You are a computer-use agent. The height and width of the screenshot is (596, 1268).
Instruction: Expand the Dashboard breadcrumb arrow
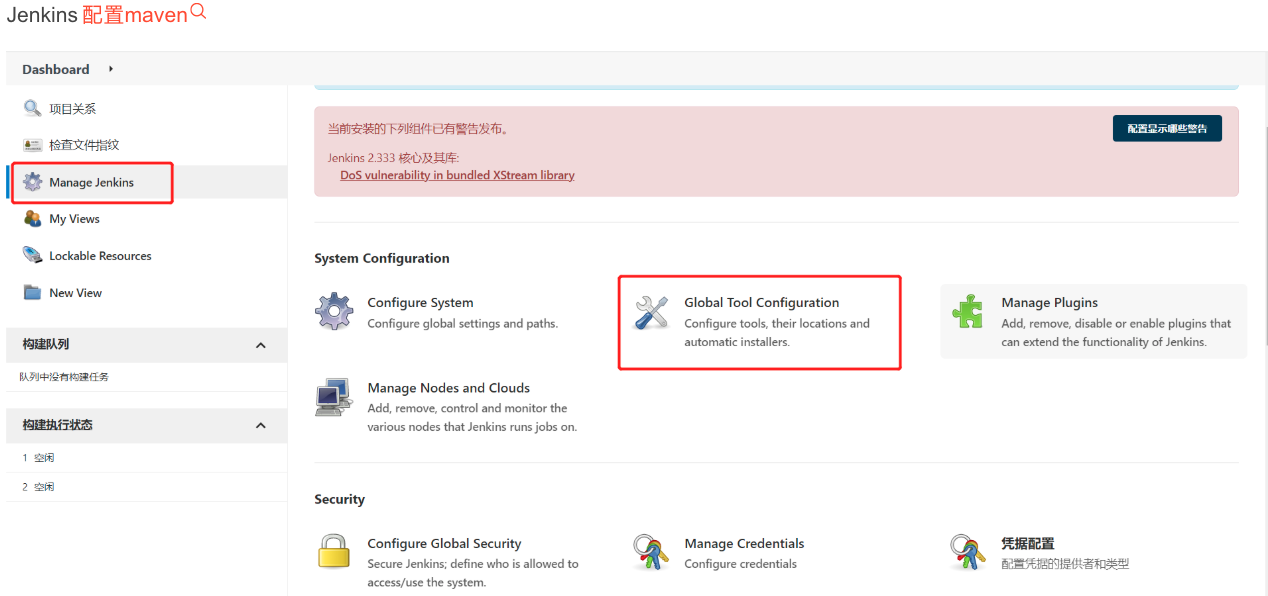(x=111, y=69)
